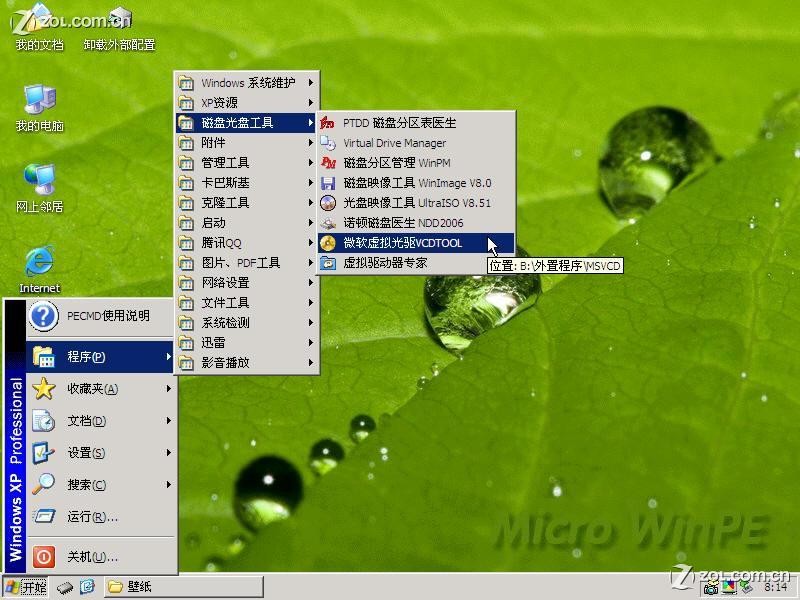Launch WinPM partition manager
The image size is (800, 600).
coord(393,162)
